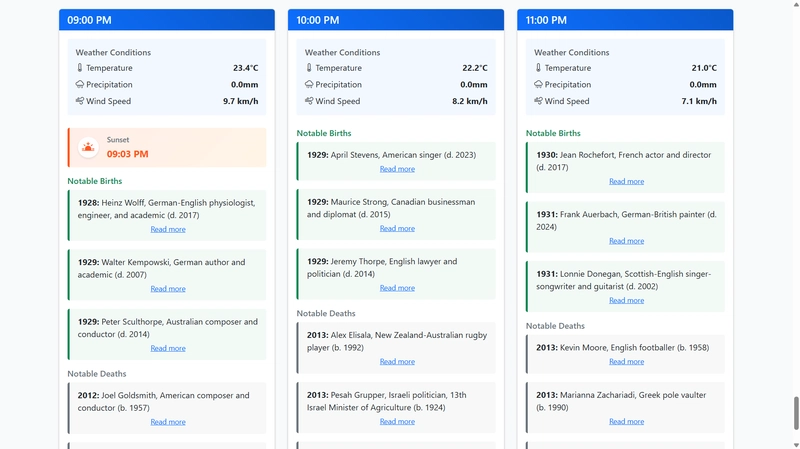Click the thermometer icon in 10:00 PM card
The height and width of the screenshot is (449, 800).
coord(309,67)
